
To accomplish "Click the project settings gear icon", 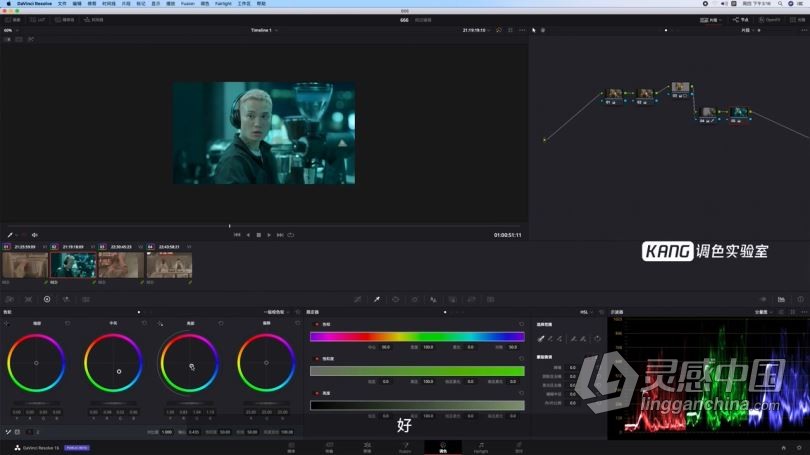I will coord(799,448).
